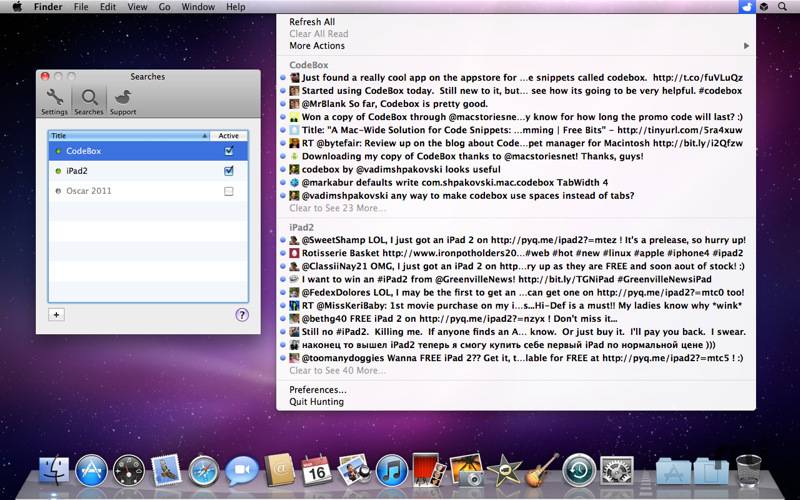Open tweet "Downloading my copy of CodeBox"
The width and height of the screenshot is (800, 500).
pyautogui.click(x=516, y=156)
